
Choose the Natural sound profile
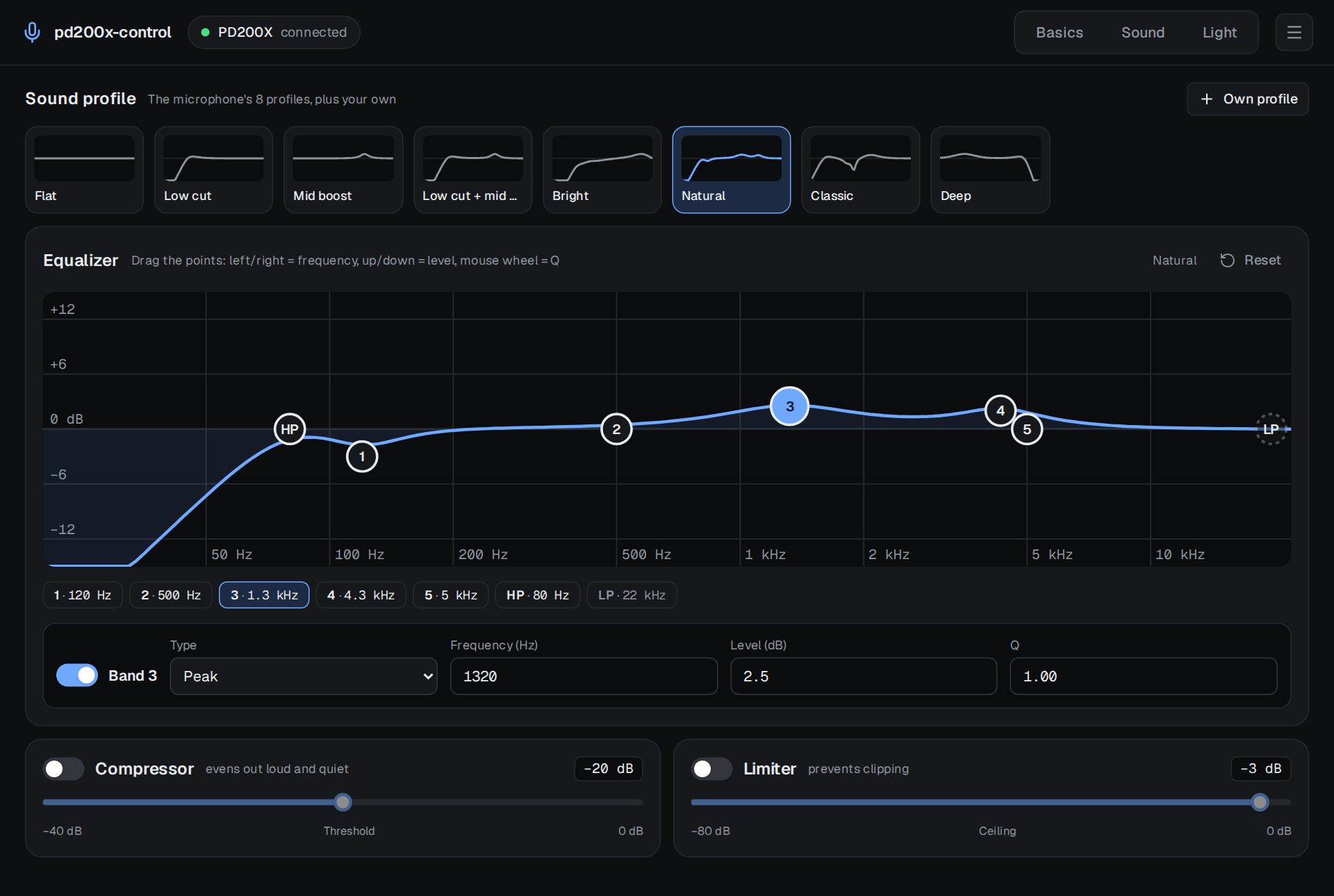coord(732,169)
